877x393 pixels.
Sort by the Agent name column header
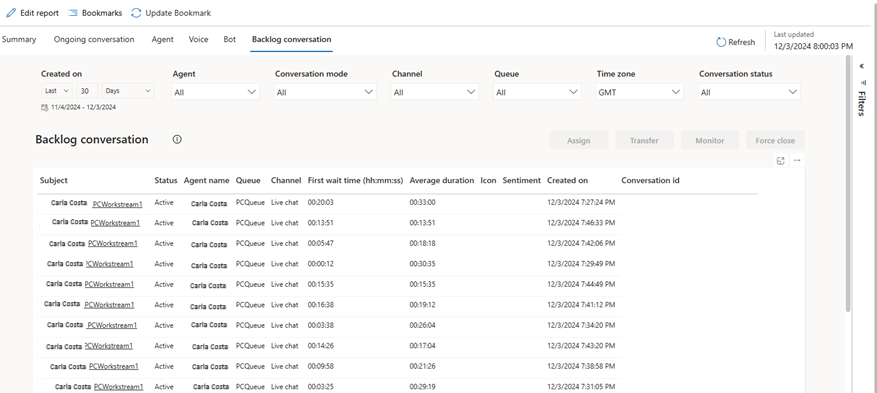[x=206, y=181]
